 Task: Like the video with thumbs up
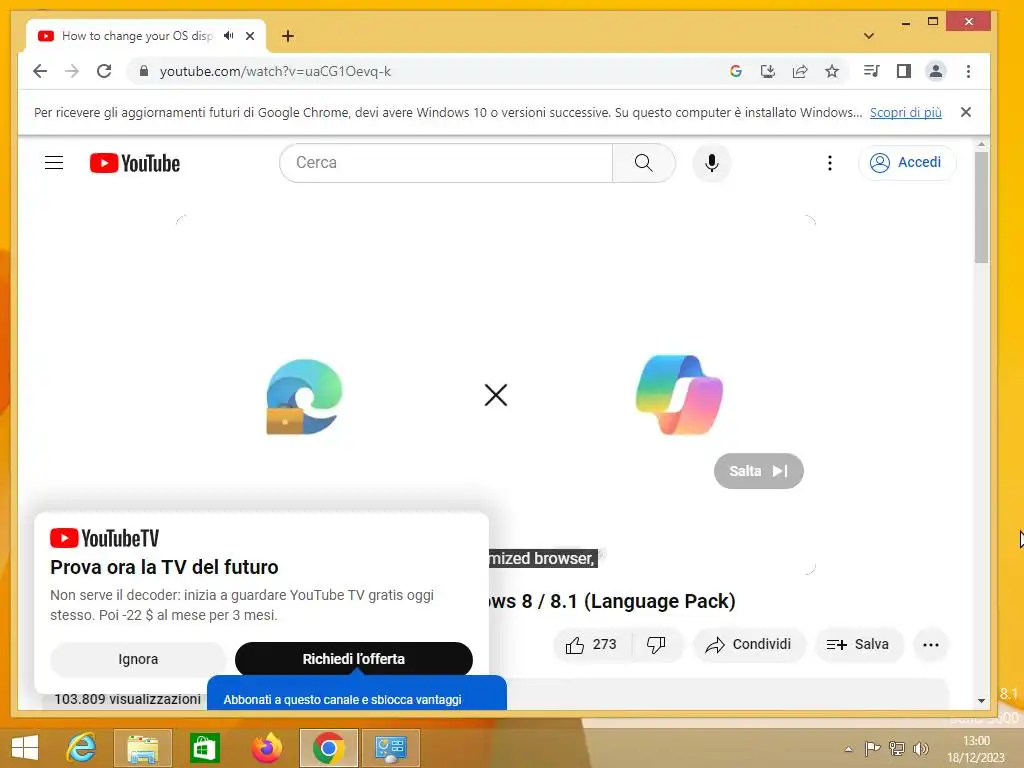(x=593, y=645)
